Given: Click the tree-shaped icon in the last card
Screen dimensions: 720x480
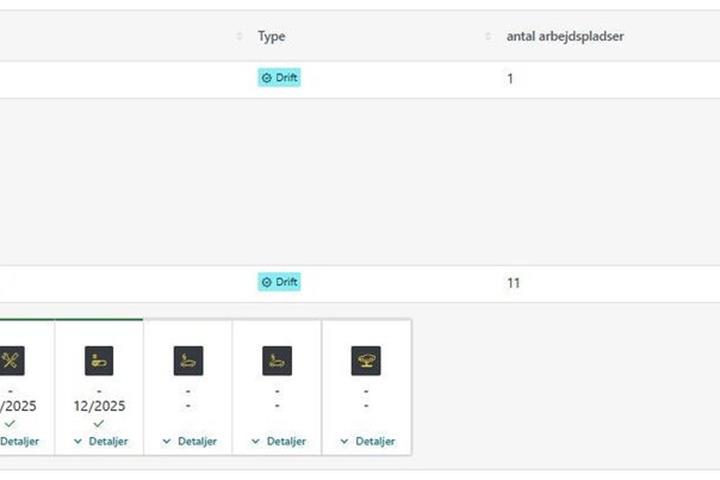Looking at the screenshot, I should [366, 361].
